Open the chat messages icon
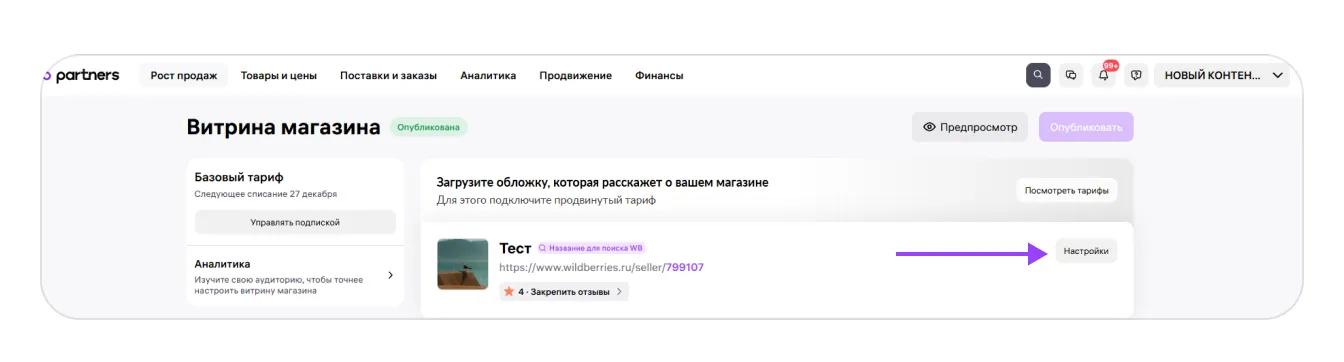The width and height of the screenshot is (1344, 362). click(1071, 75)
